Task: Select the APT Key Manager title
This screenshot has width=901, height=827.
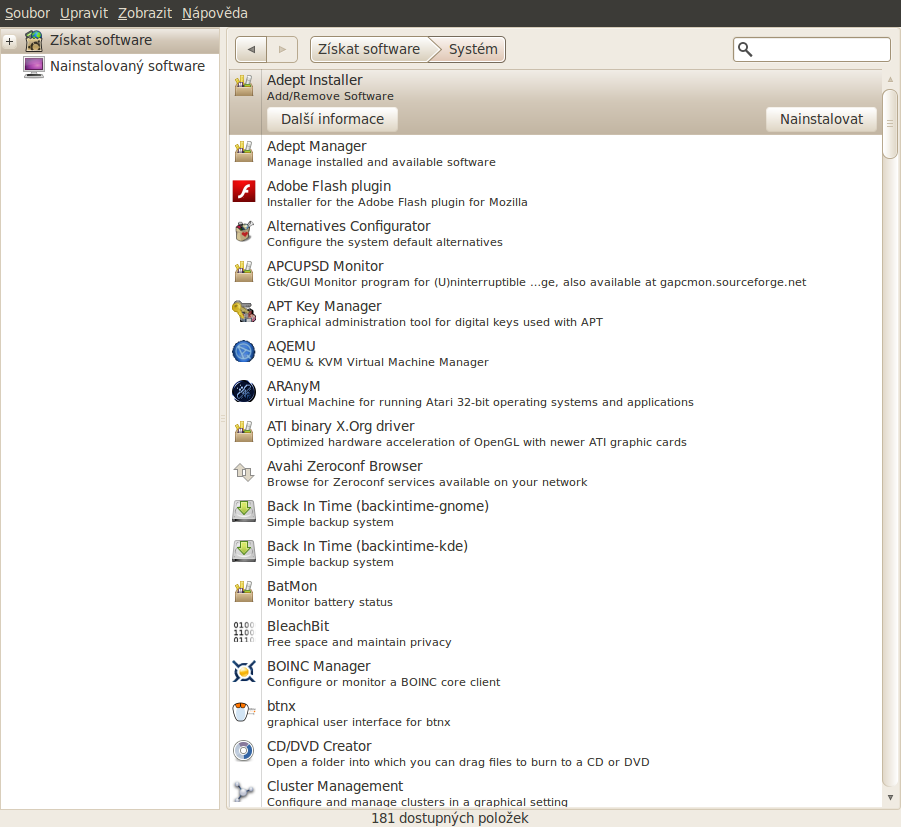Action: click(324, 306)
